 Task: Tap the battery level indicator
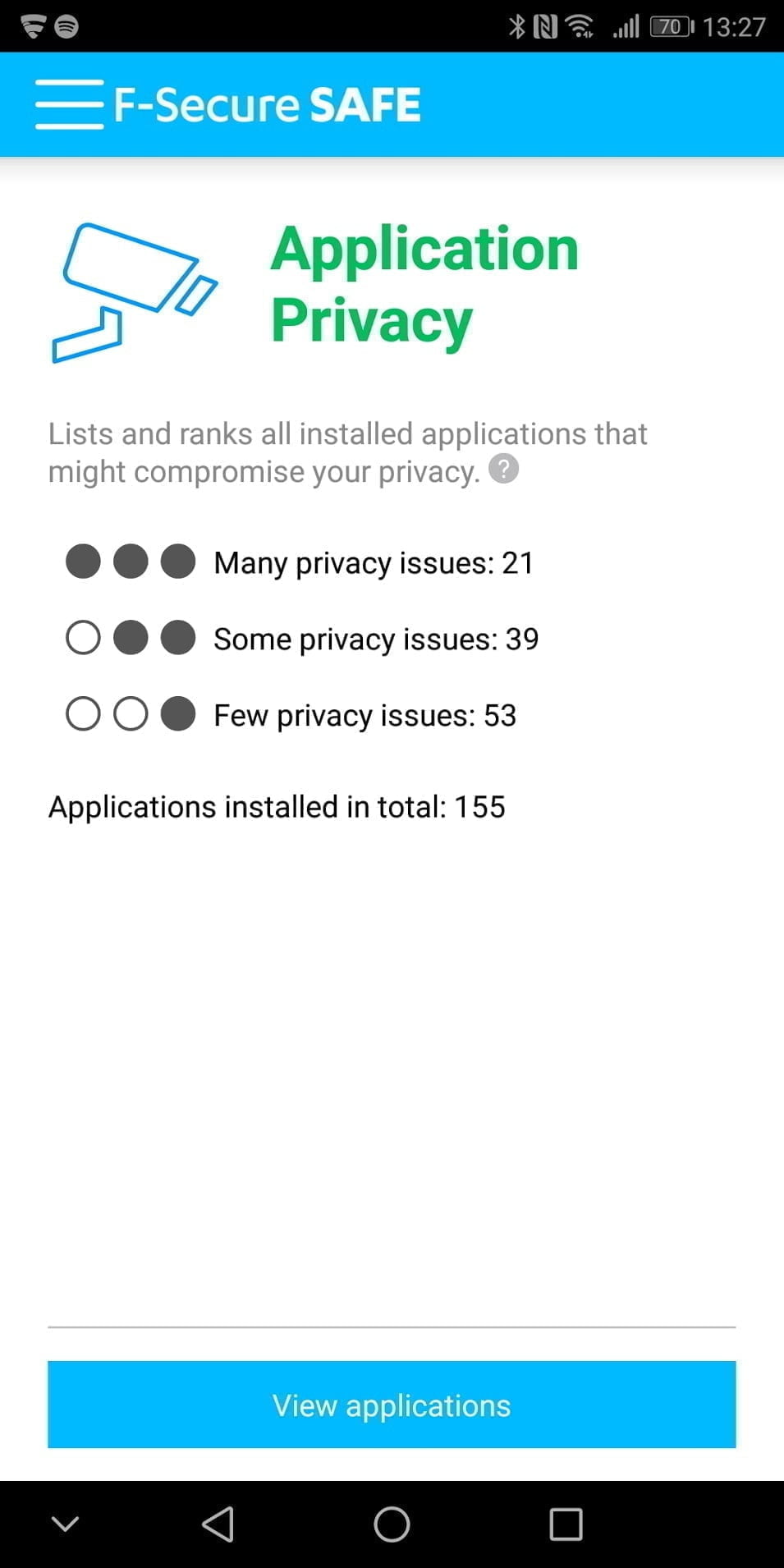coord(672,27)
